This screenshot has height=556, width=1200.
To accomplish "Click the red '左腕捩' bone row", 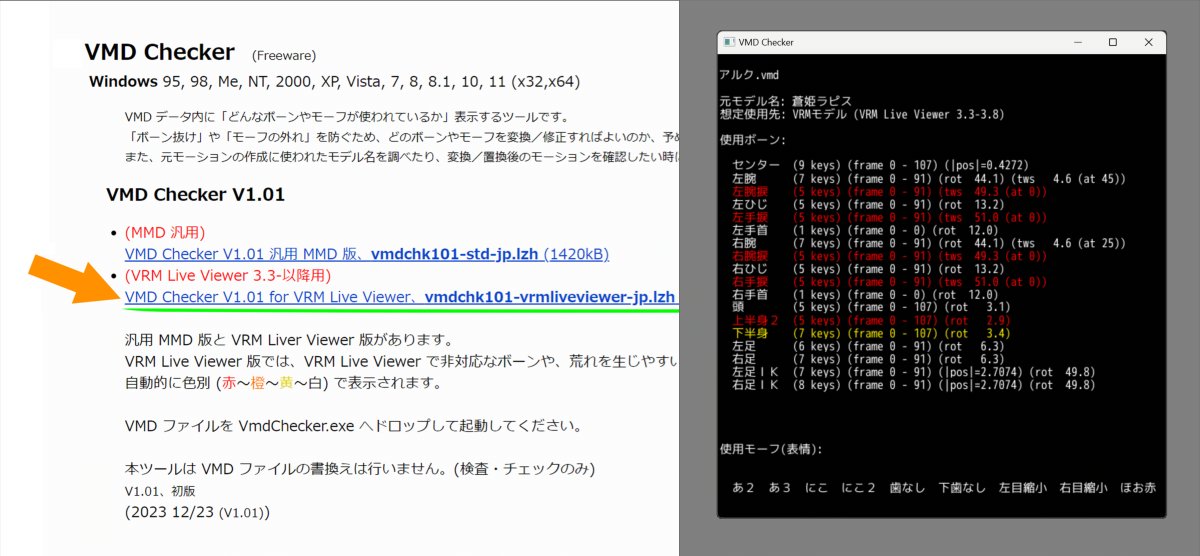I will [890, 191].
